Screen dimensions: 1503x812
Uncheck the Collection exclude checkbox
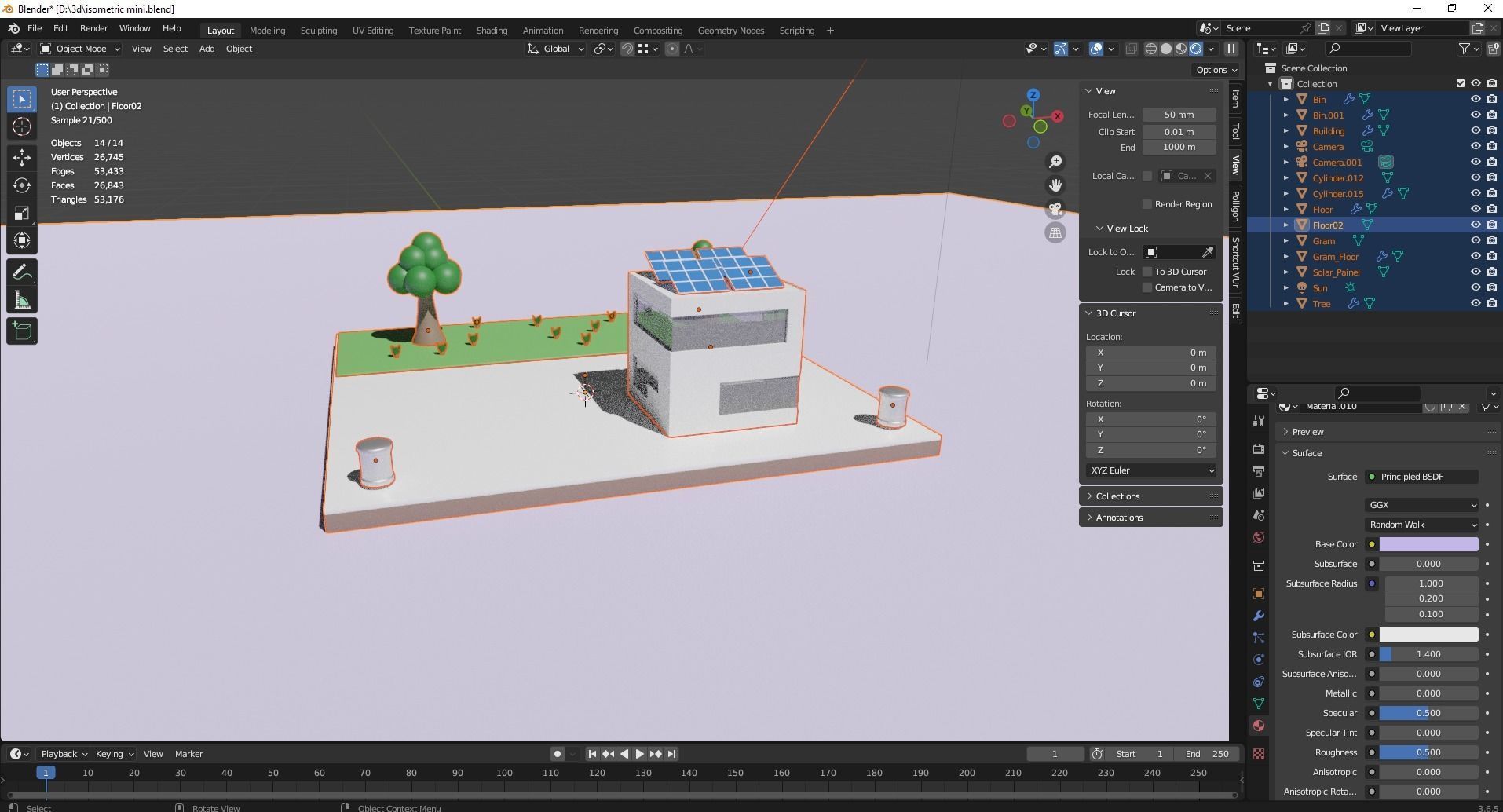pos(1461,83)
